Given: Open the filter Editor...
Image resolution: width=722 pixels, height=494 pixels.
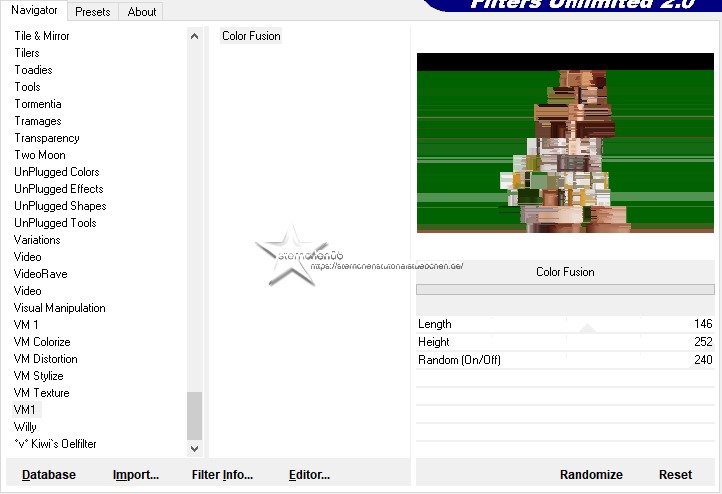Looking at the screenshot, I should pos(309,475).
